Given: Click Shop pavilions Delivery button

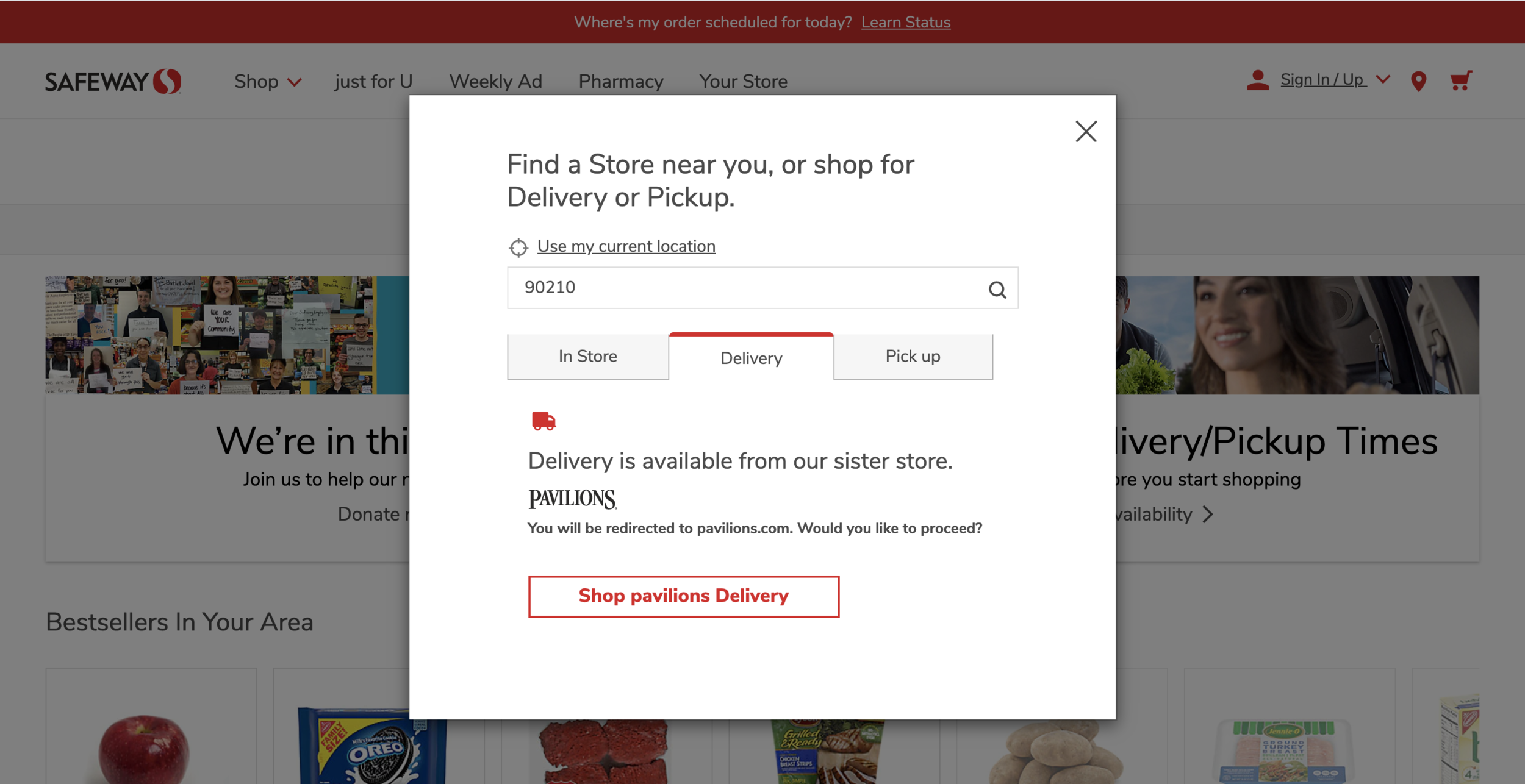Looking at the screenshot, I should [x=683, y=596].
